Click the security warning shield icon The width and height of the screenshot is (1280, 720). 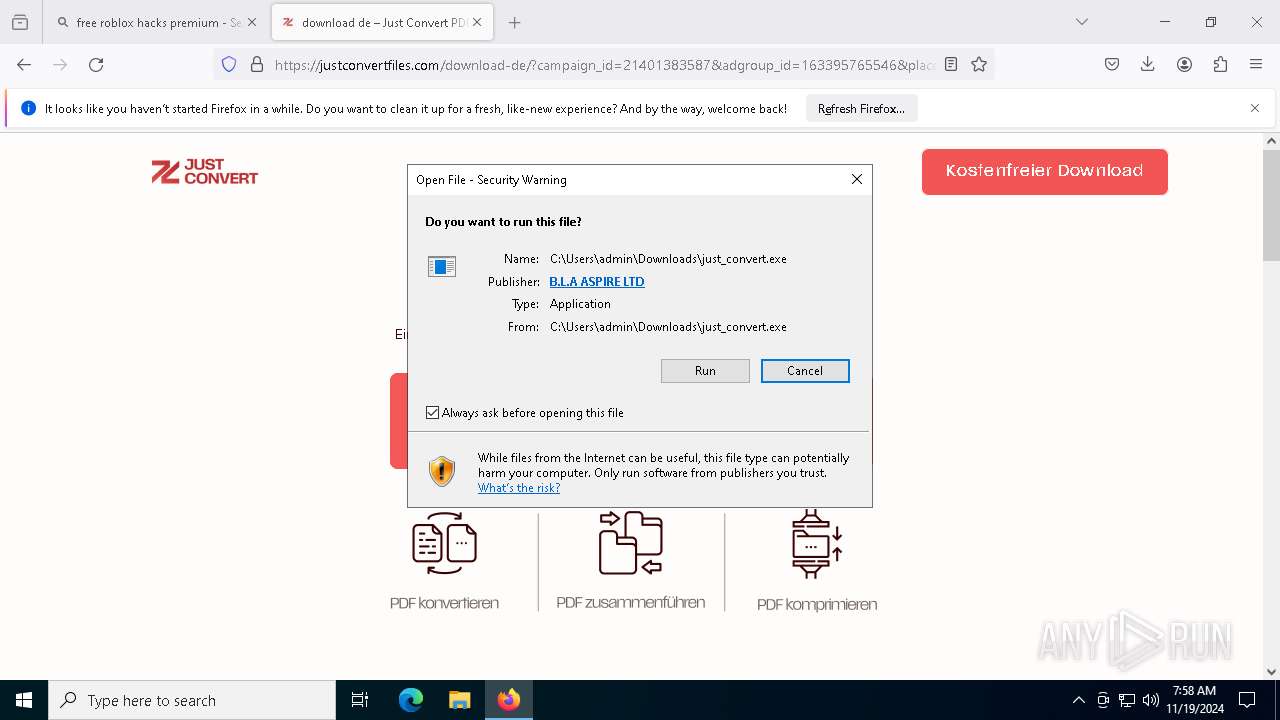442,471
